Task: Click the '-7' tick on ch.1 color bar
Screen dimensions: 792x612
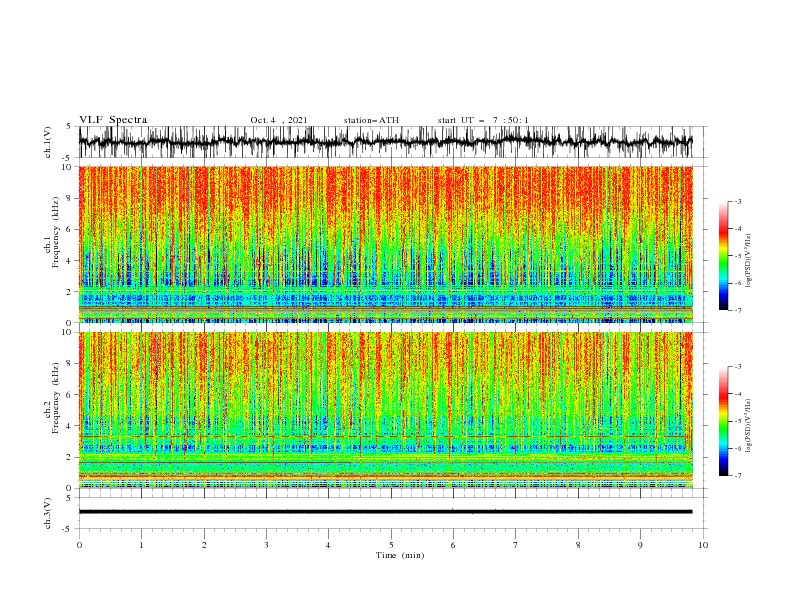Action: [737, 310]
